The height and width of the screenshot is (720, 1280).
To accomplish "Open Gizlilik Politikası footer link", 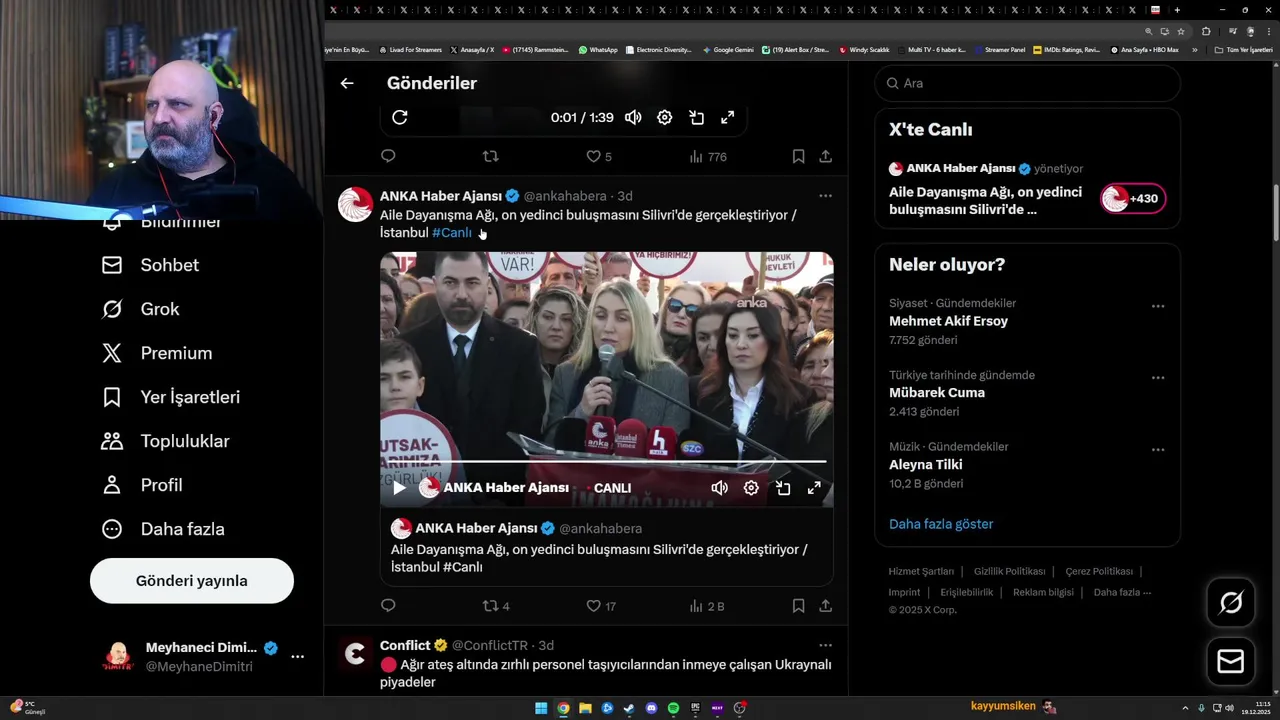I will (1009, 571).
